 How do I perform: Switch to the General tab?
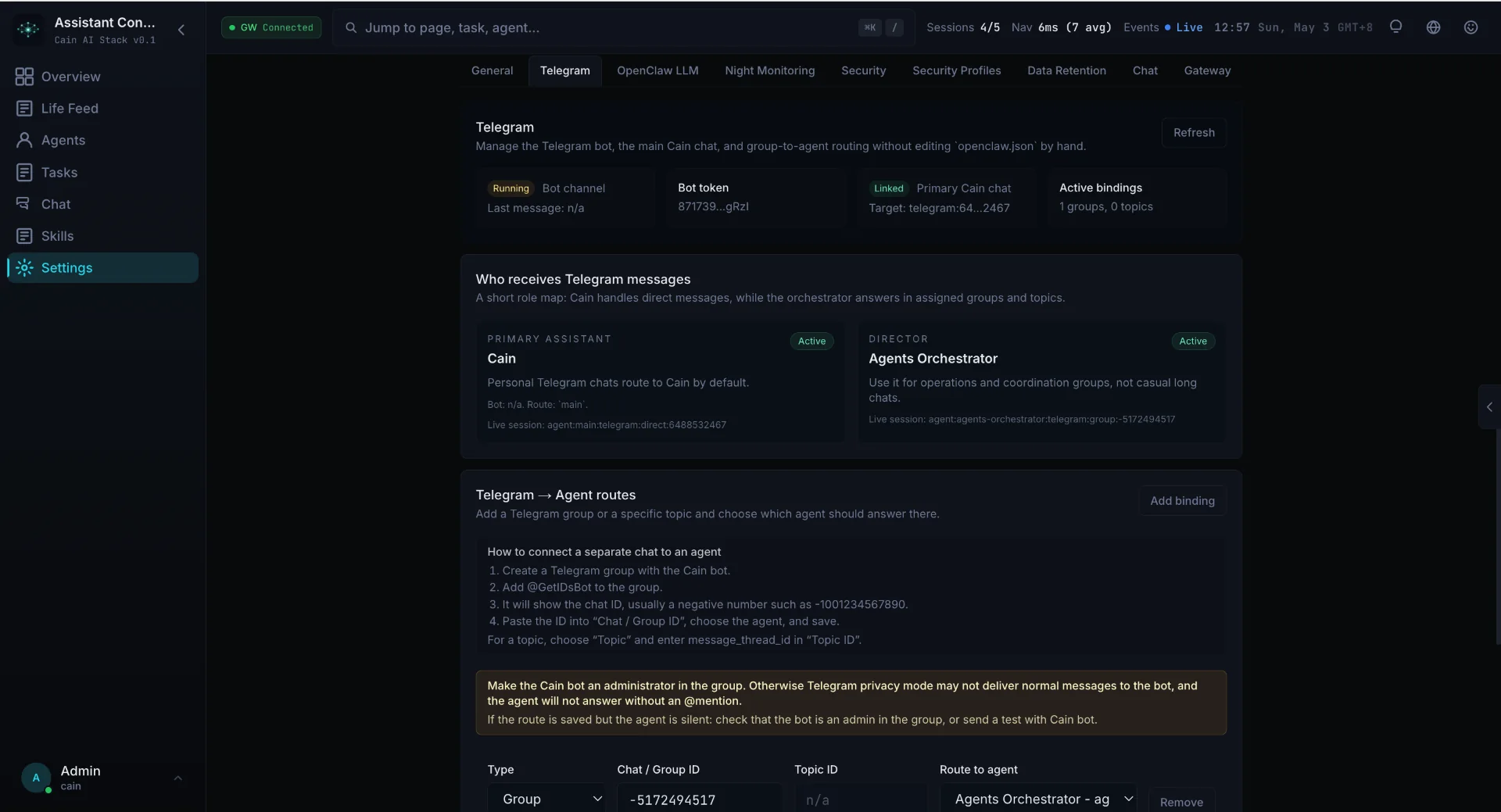(x=492, y=70)
